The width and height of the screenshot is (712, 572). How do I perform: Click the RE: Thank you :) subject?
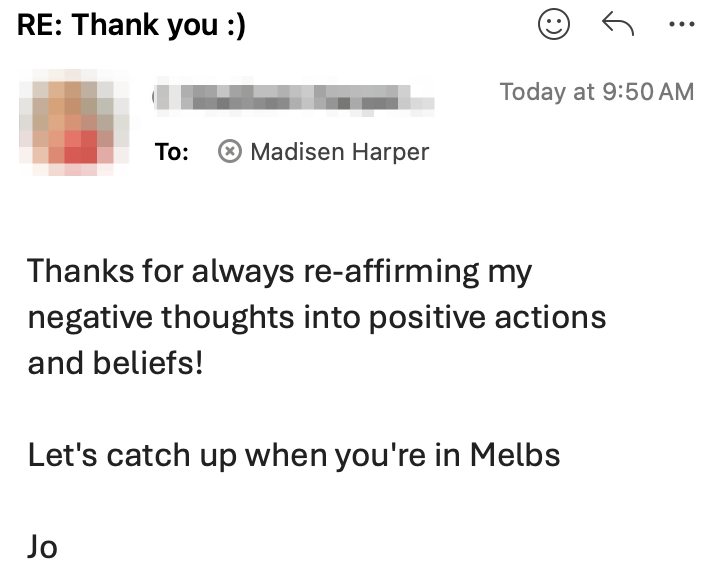tap(131, 25)
